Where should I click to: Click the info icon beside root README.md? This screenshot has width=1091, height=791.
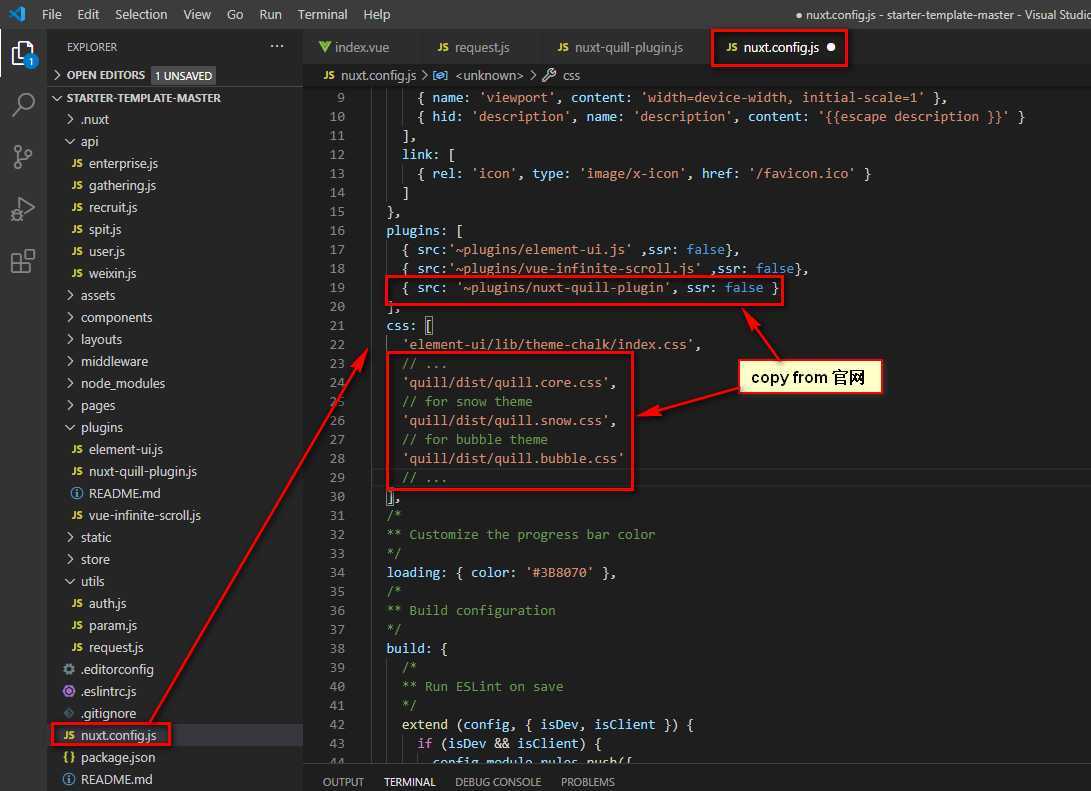pos(69,779)
